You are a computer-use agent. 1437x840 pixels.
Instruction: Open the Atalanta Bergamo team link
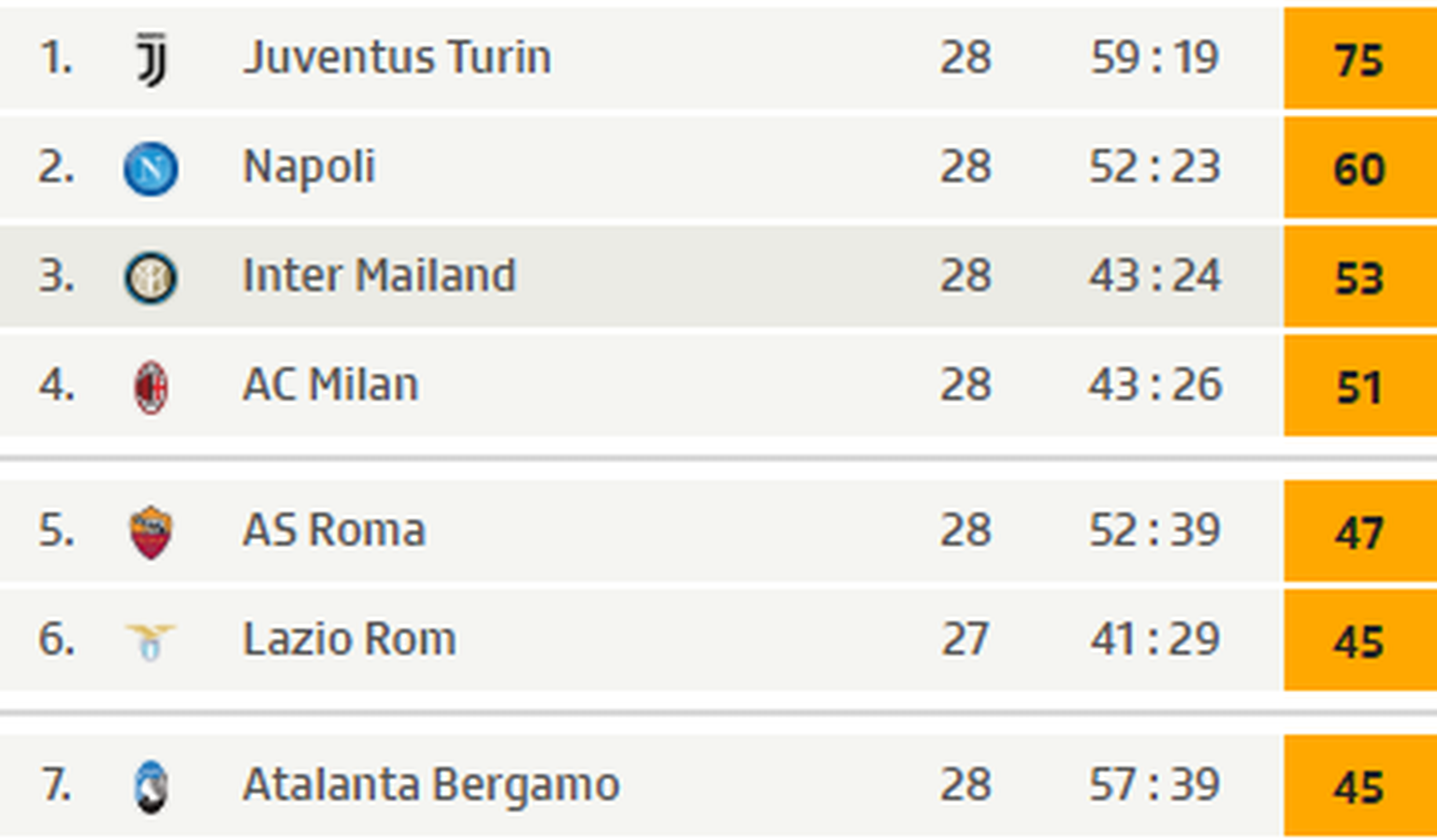pyautogui.click(x=430, y=785)
